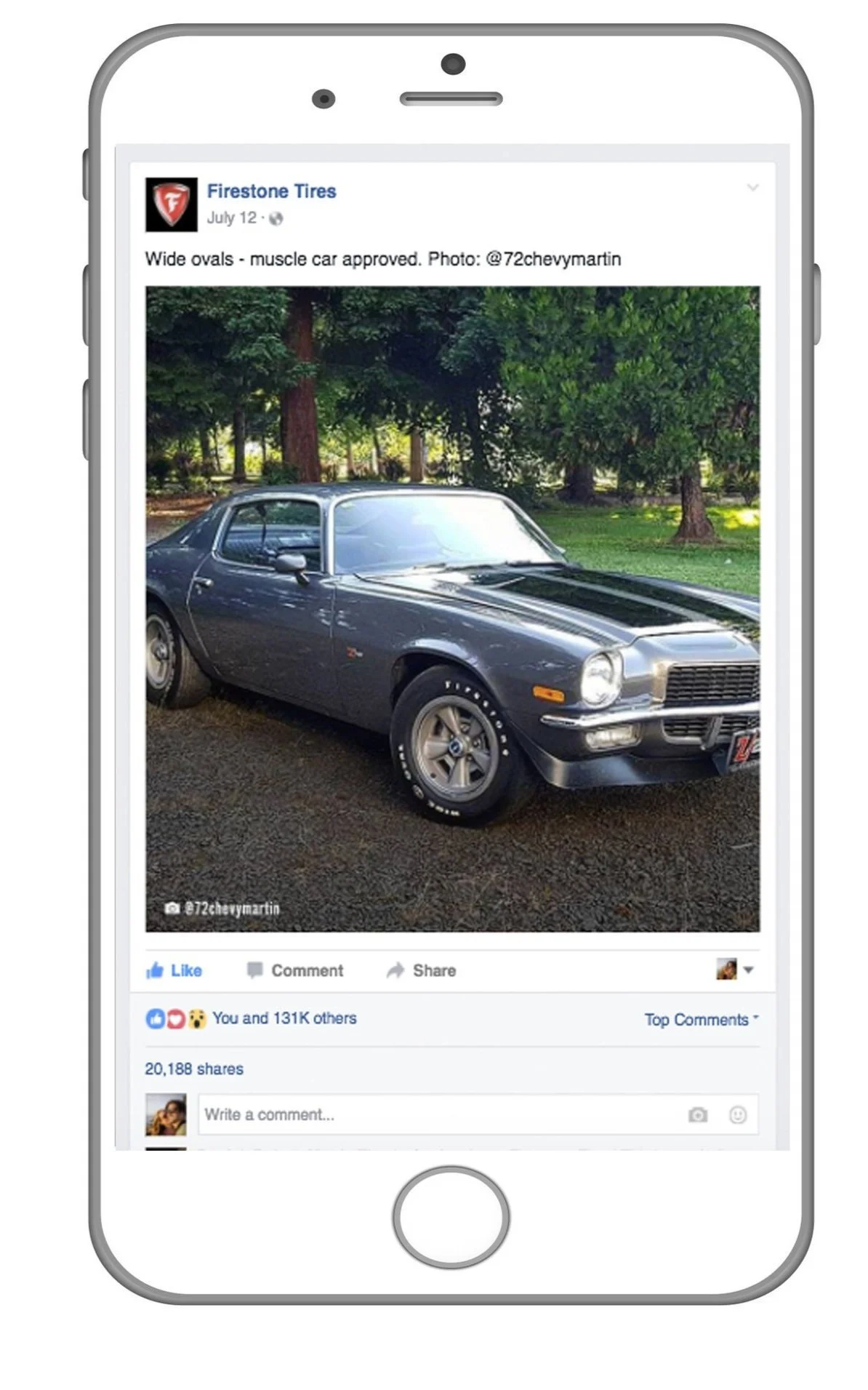This screenshot has width=868, height=1390.
Task: Open the Top Comments sort dropdown
Action: coord(701,1020)
